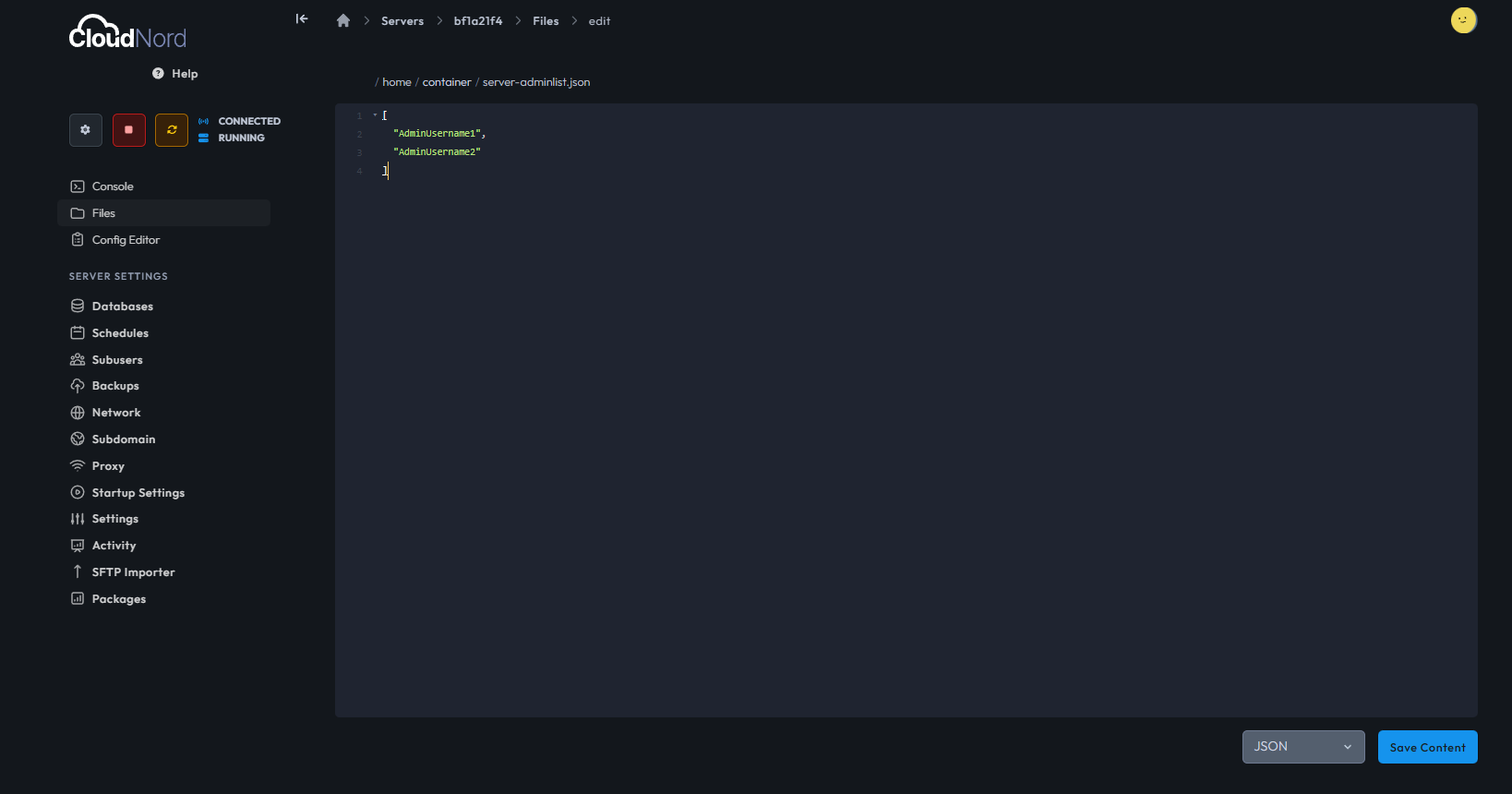The image size is (1512, 794).
Task: Click the orange restart server button
Action: (172, 130)
